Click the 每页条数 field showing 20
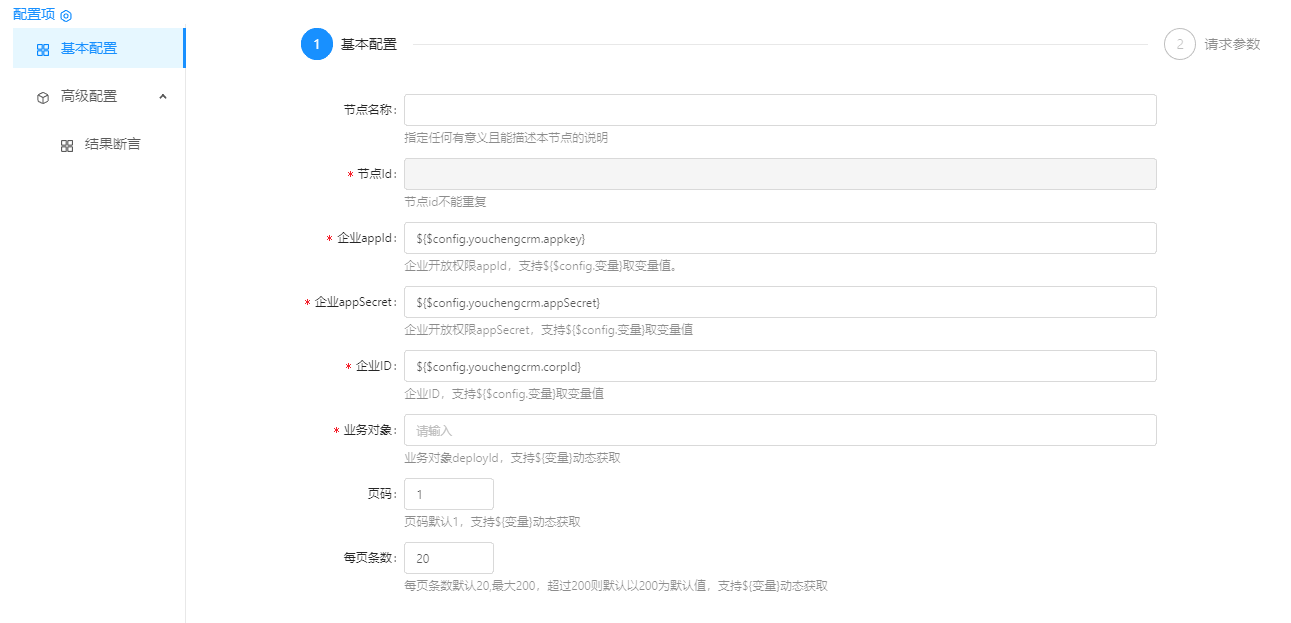Viewport: 1291px width, 623px height. point(448,558)
